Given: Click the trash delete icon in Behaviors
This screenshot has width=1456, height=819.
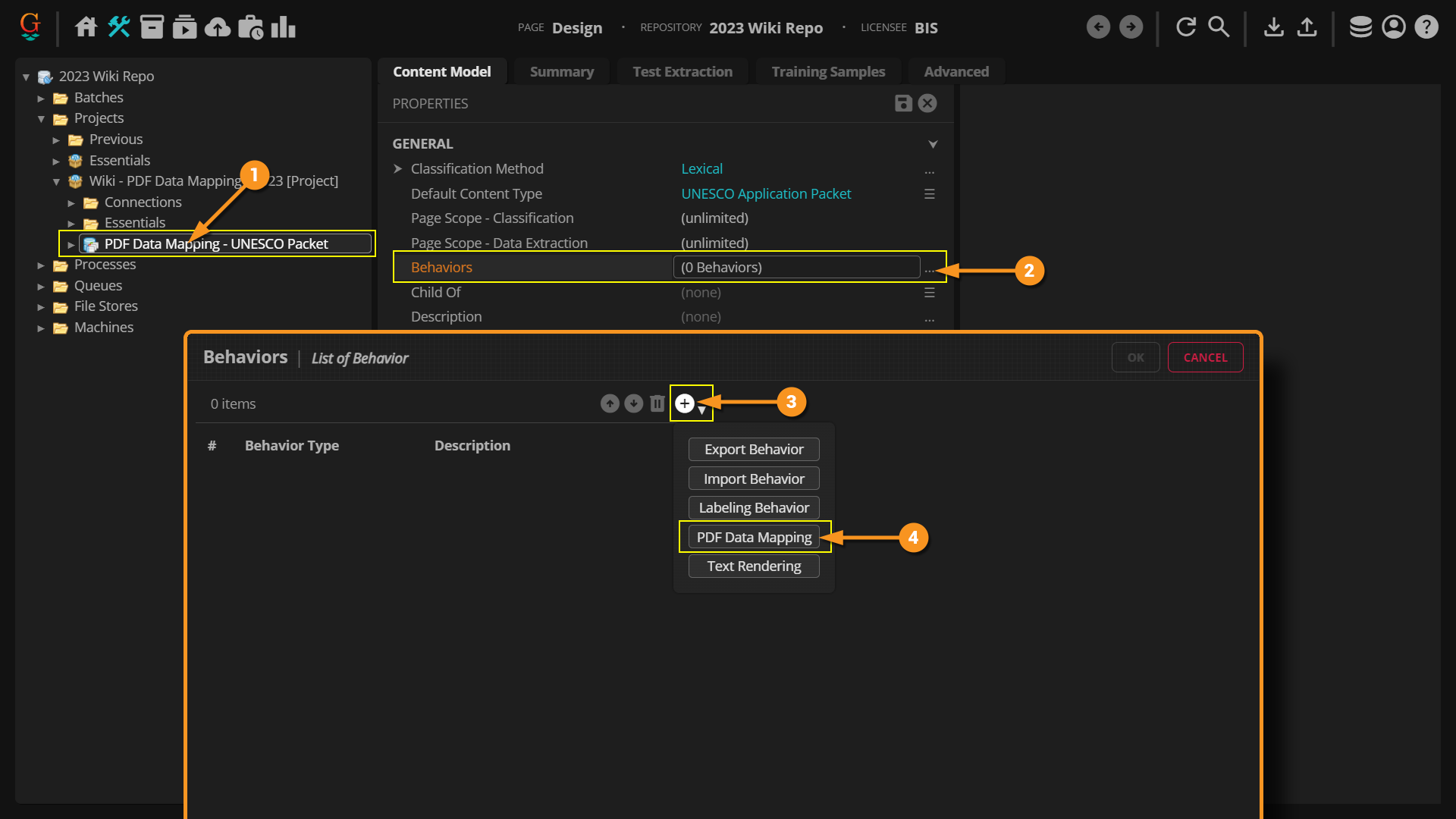Looking at the screenshot, I should [657, 403].
